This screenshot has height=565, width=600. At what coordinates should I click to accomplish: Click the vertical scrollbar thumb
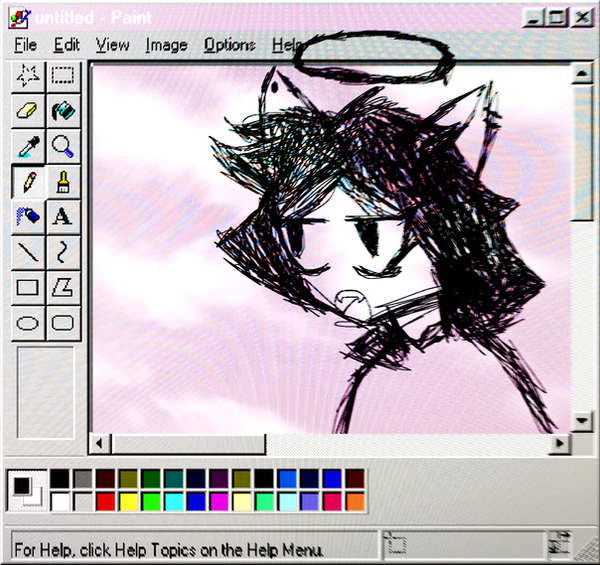click(582, 152)
